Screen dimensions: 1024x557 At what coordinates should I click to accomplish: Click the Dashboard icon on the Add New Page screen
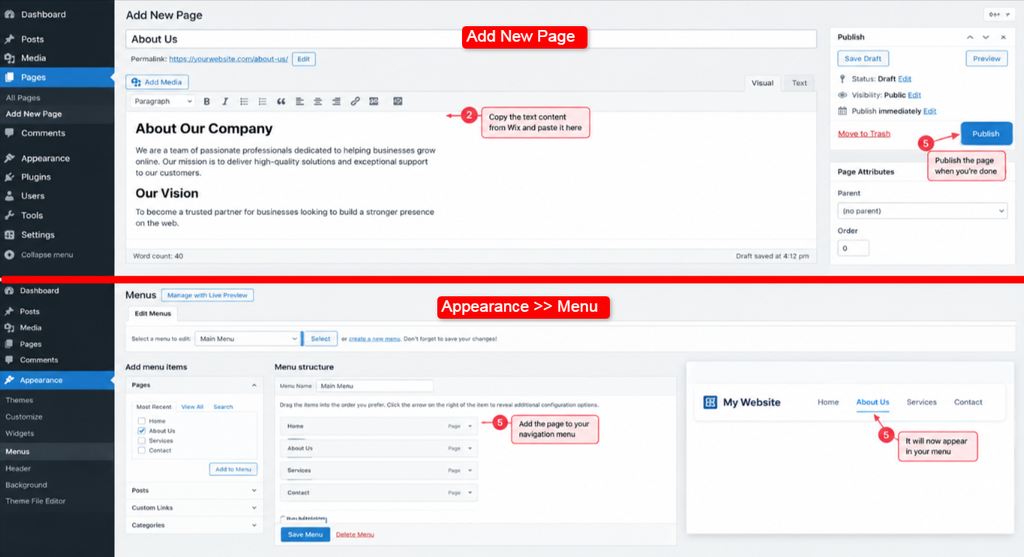coord(9,14)
